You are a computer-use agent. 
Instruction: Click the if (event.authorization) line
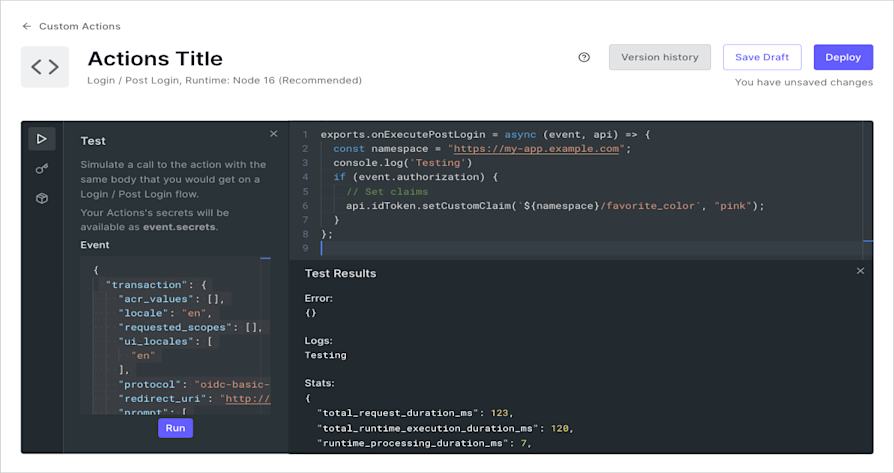click(x=416, y=177)
